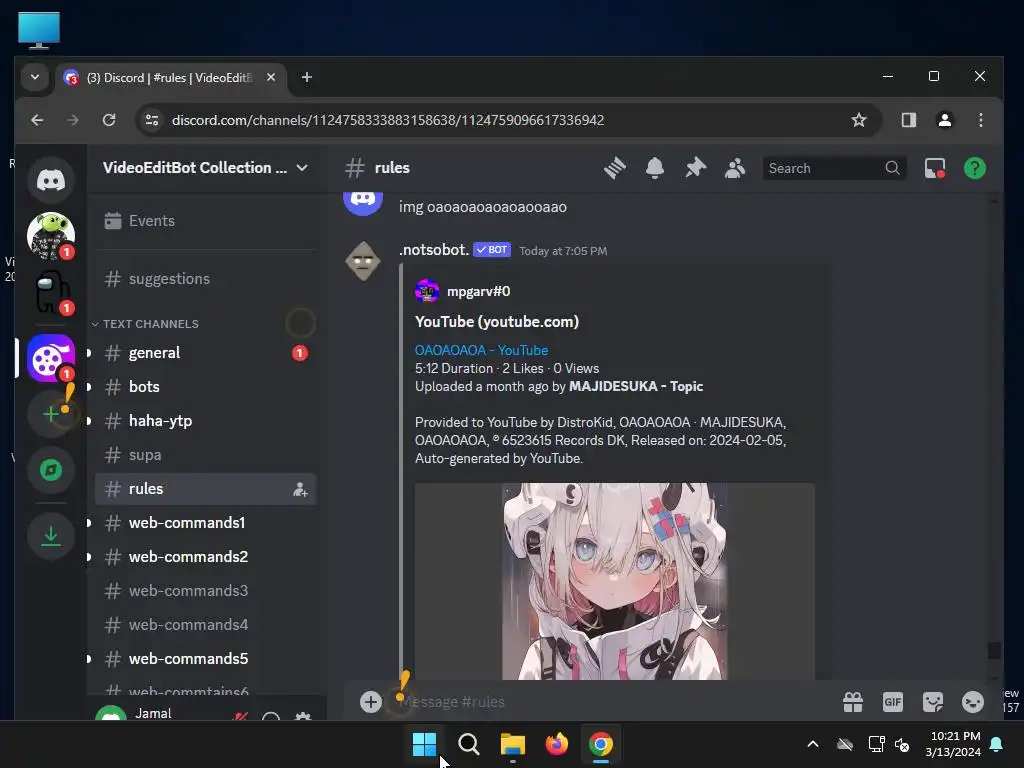The height and width of the screenshot is (768, 1024).
Task: Click the .notsobot. username
Action: 434,249
